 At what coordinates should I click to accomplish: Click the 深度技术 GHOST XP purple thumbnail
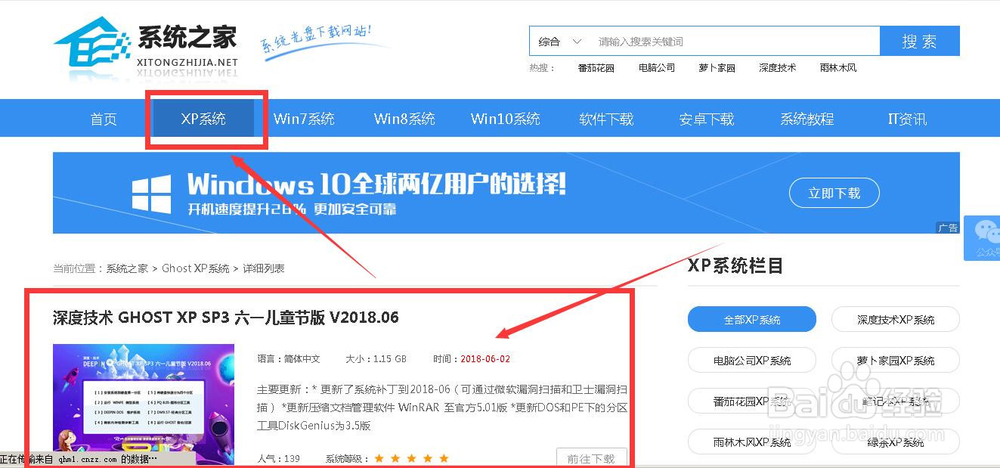pyautogui.click(x=143, y=404)
